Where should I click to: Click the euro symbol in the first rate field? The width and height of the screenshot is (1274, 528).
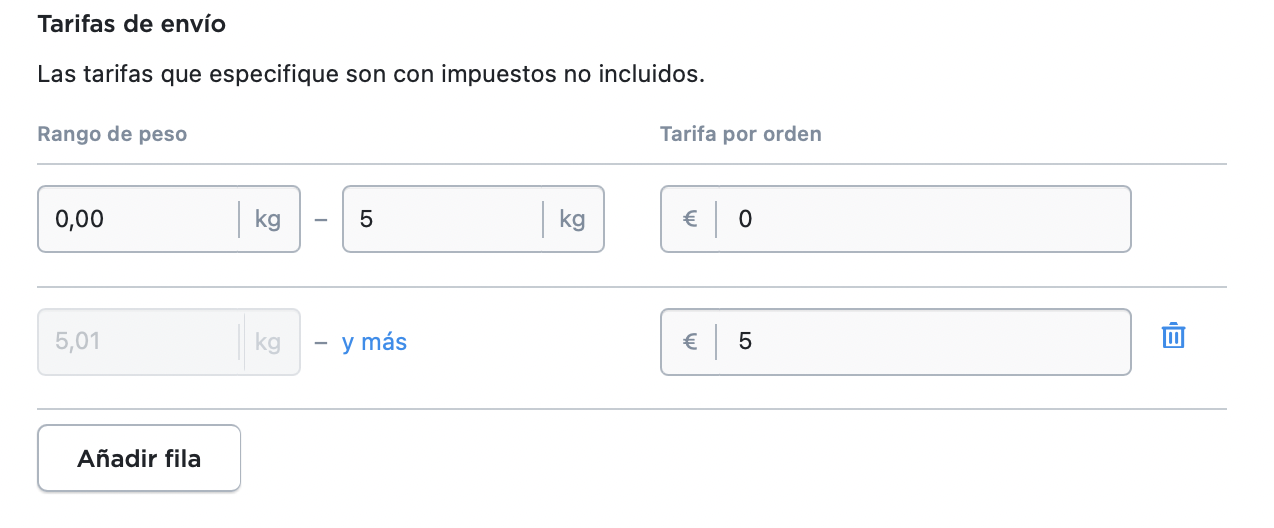[690, 219]
